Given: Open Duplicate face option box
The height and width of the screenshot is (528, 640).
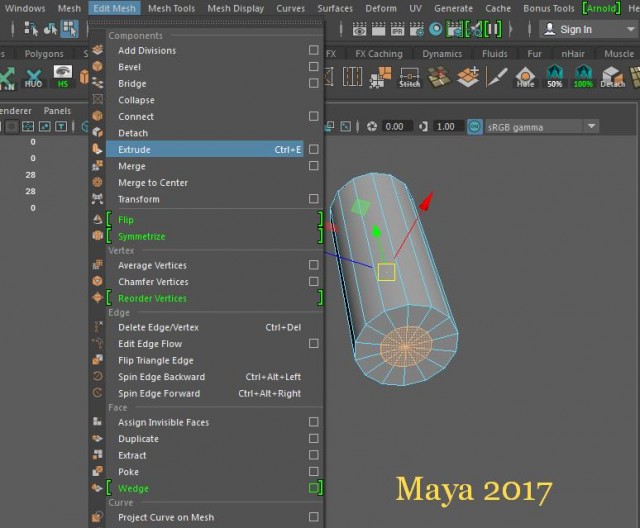Looking at the screenshot, I should tap(313, 438).
